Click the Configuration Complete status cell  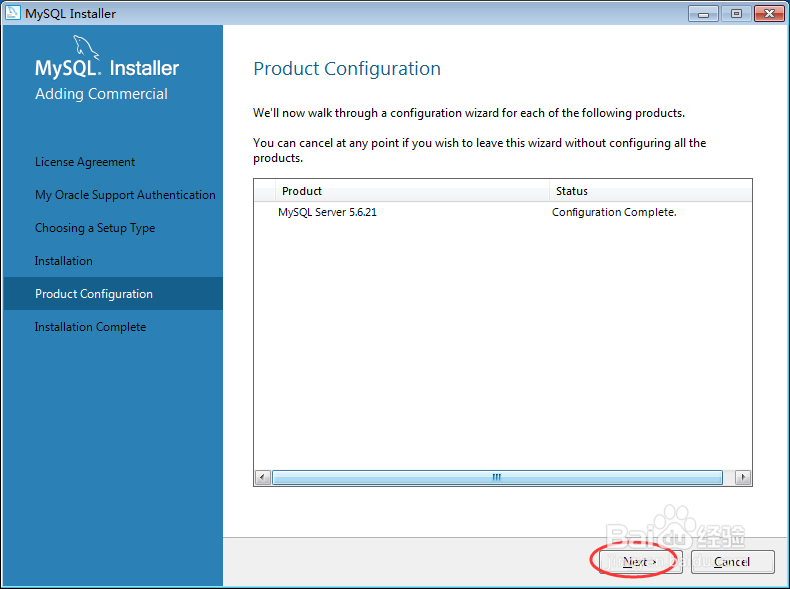614,212
